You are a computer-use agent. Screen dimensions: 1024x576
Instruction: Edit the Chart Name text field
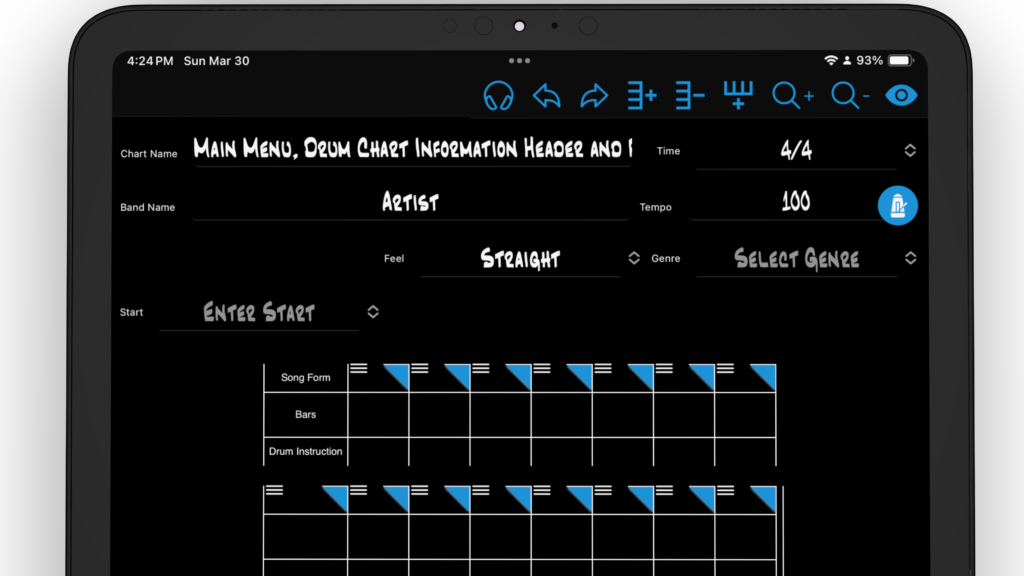tap(412, 150)
